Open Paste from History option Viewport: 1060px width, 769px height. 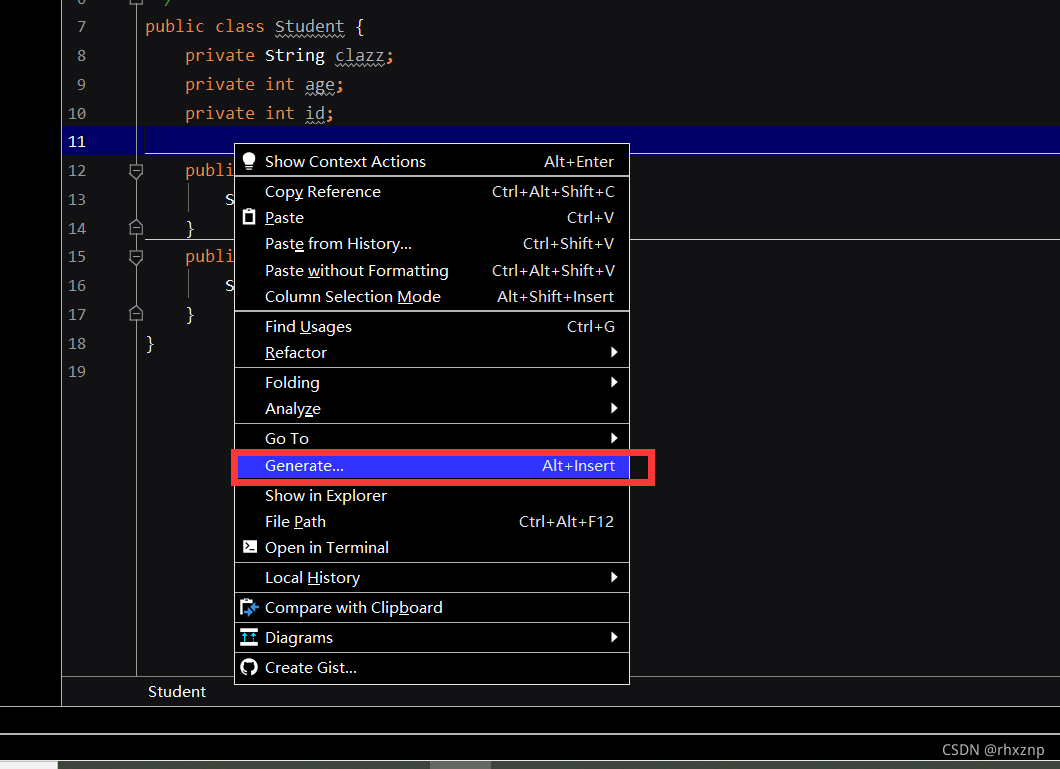tap(432, 244)
